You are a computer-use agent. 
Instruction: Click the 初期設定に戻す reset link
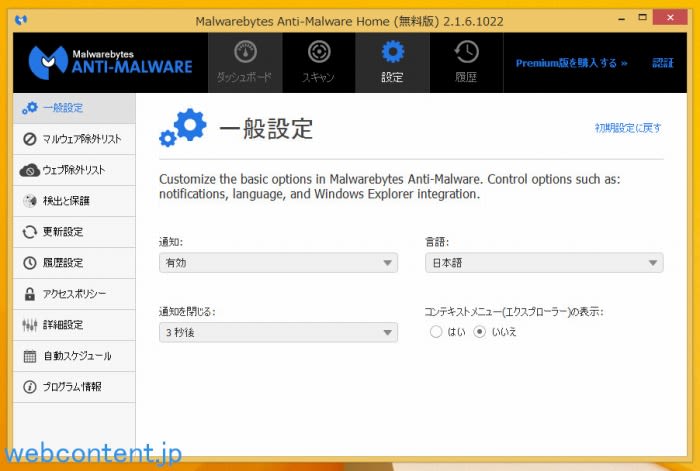(x=628, y=128)
